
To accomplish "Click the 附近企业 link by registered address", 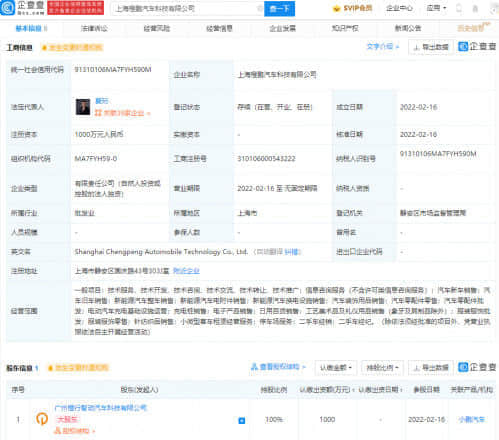I will point(186,271).
